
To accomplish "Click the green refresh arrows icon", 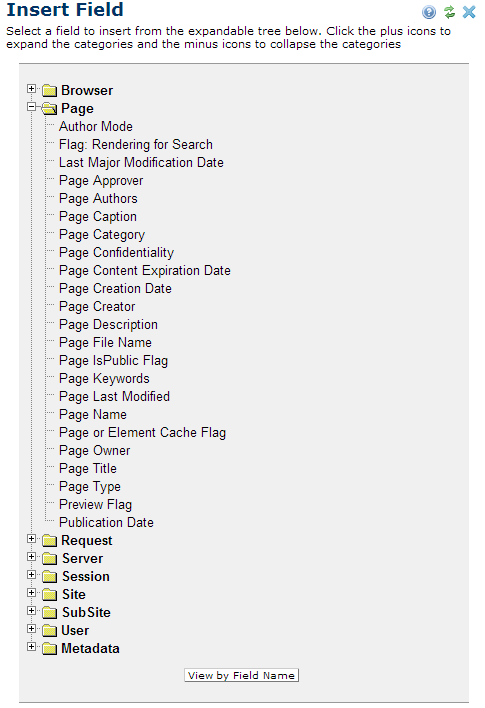I will (x=449, y=12).
